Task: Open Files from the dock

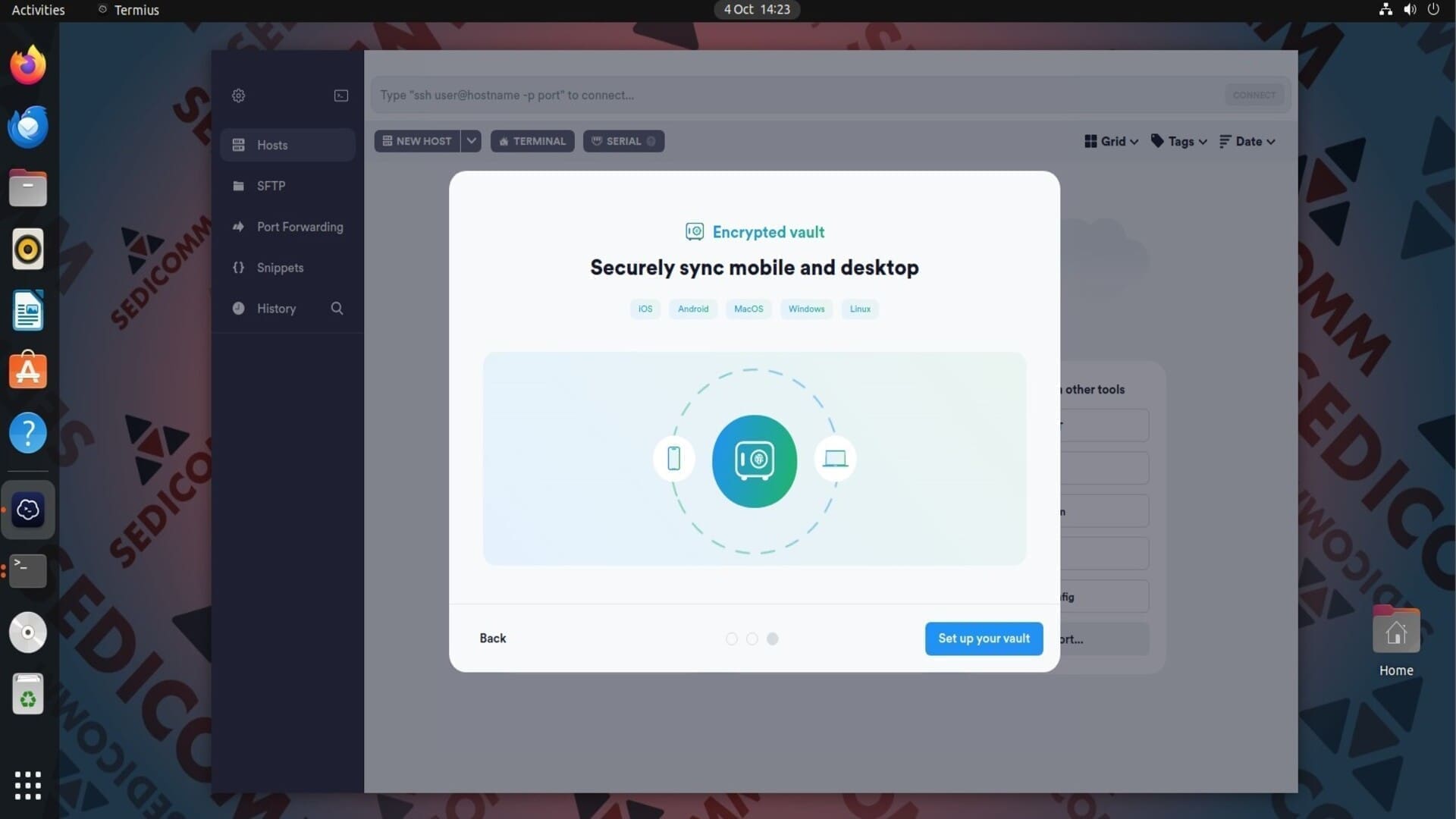Action: pyautogui.click(x=28, y=188)
